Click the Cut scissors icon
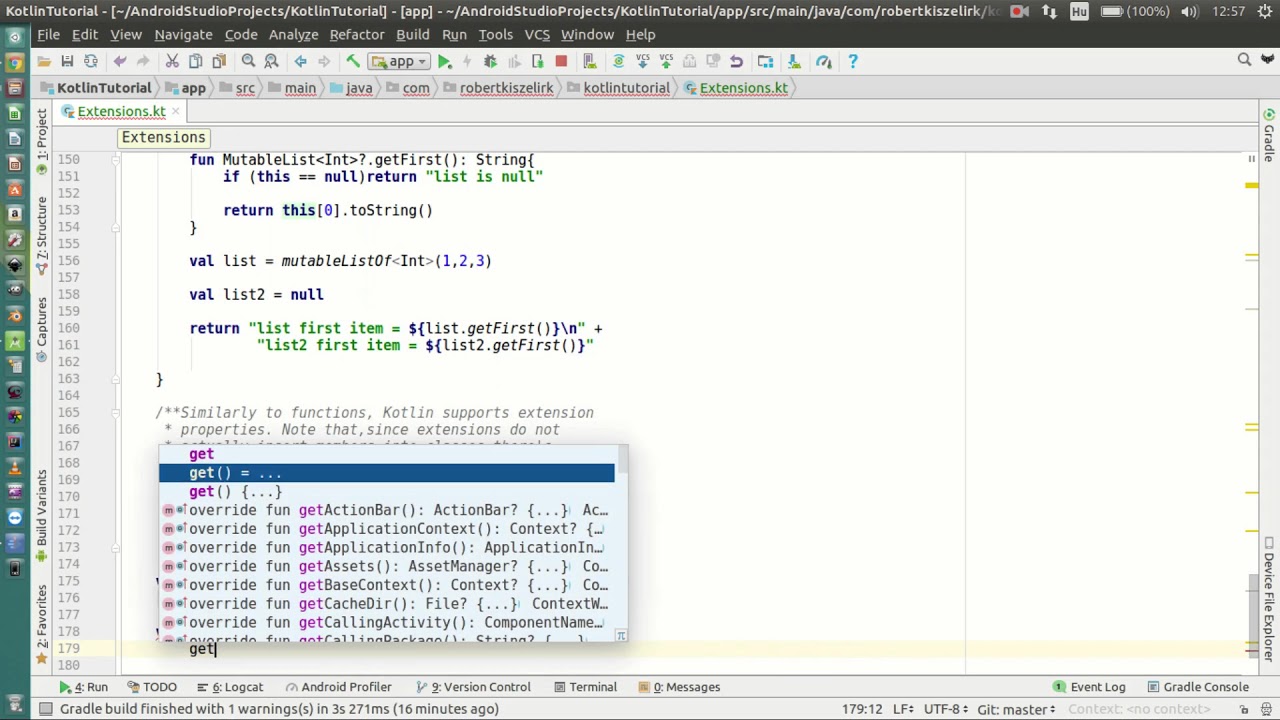 pyautogui.click(x=172, y=61)
